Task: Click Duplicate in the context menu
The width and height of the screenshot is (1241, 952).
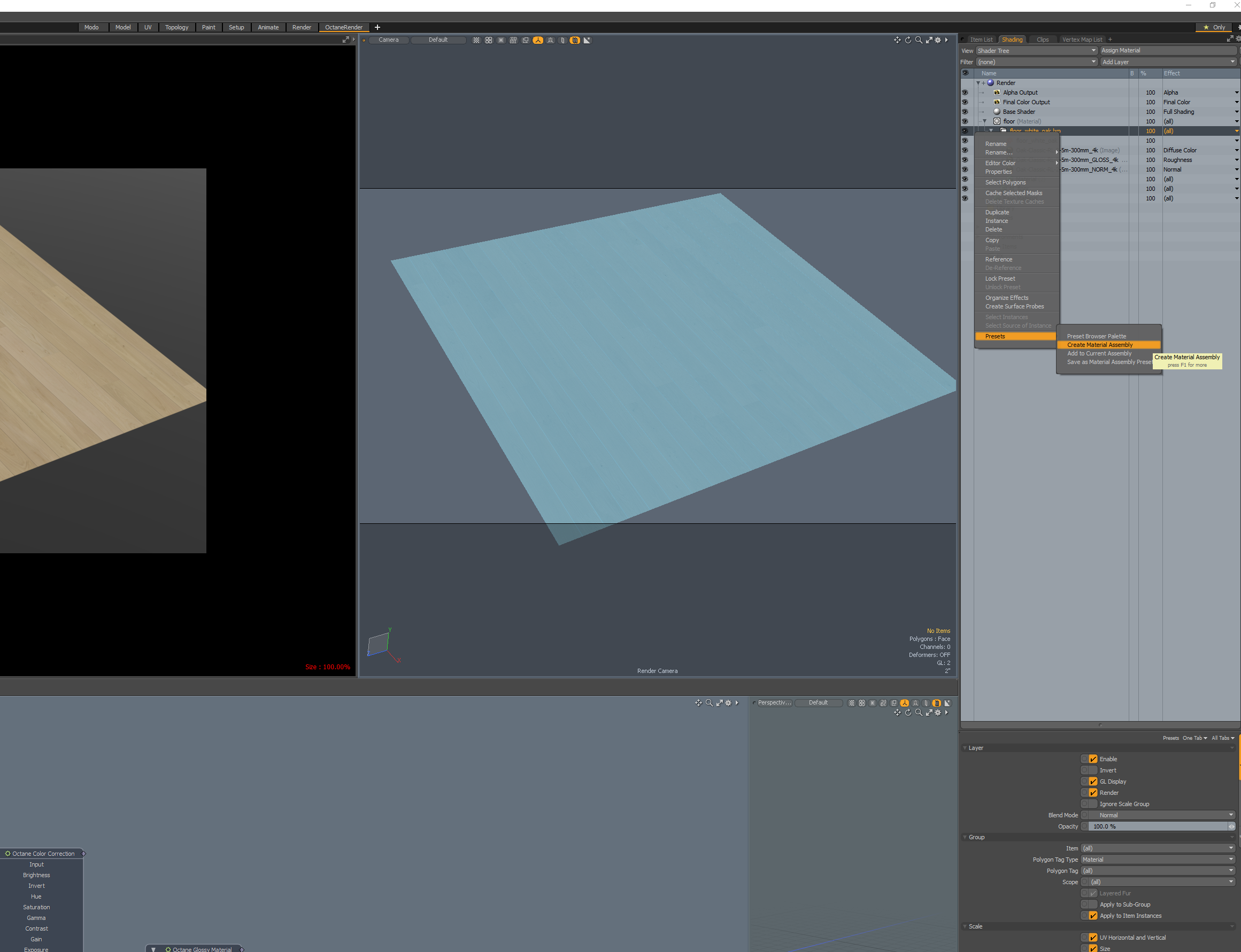Action: click(x=997, y=213)
